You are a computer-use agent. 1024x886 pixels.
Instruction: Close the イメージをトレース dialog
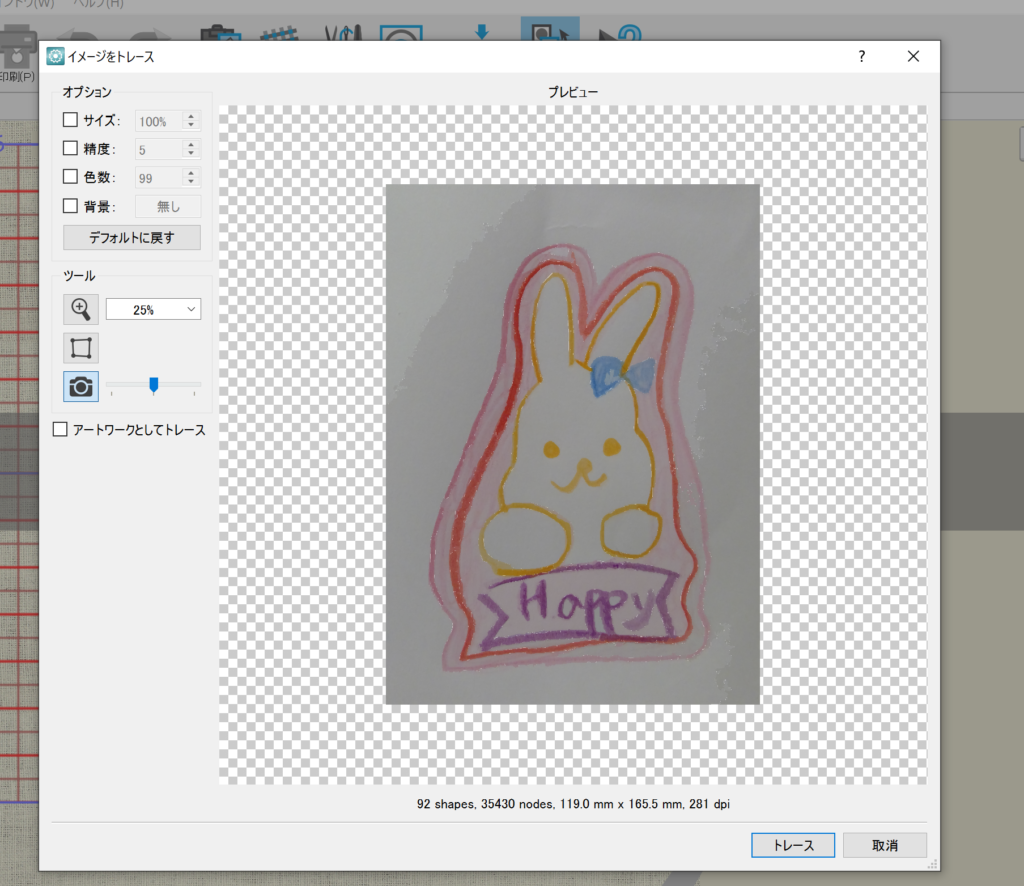coord(913,57)
